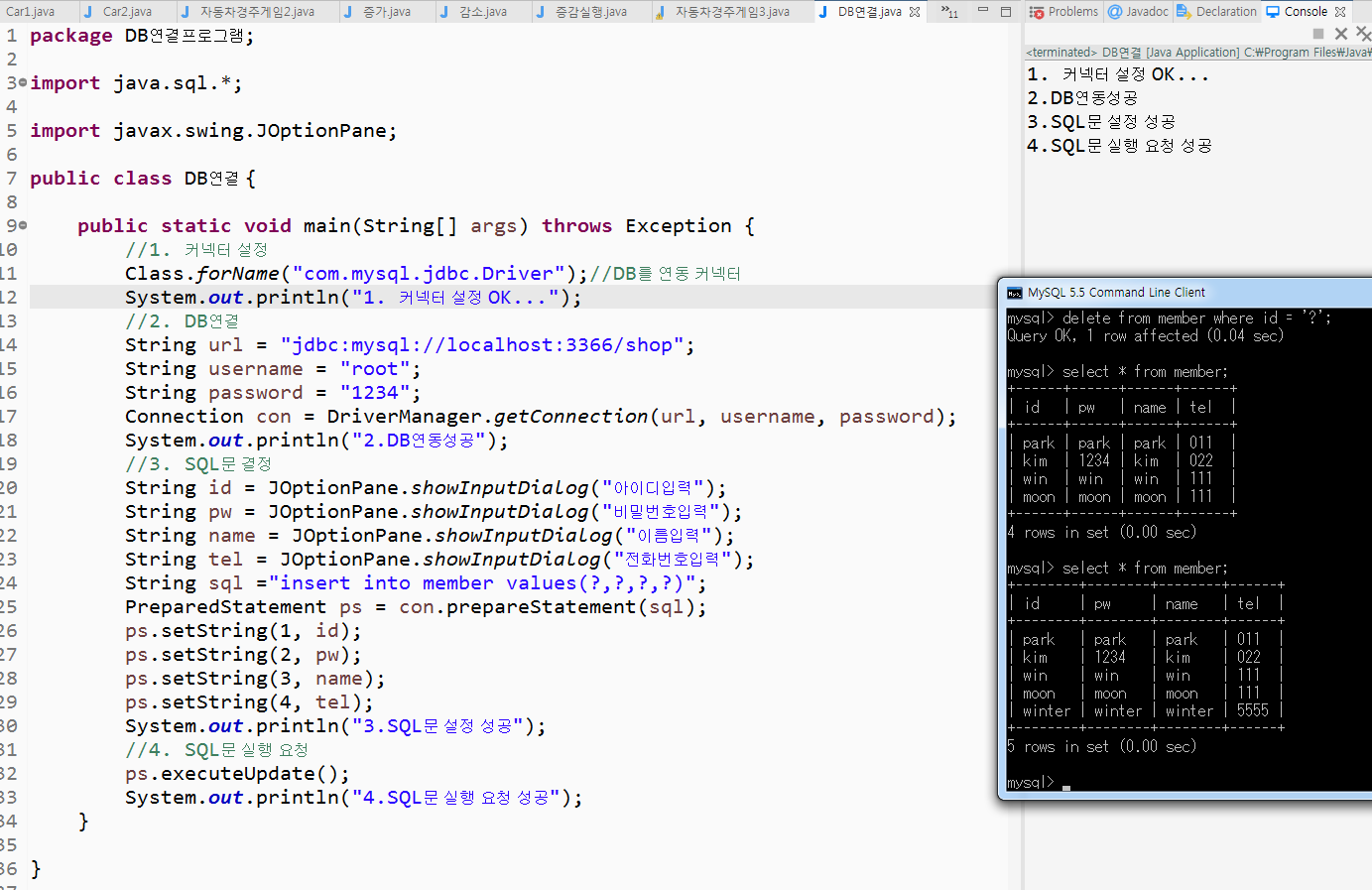
Task: Click the console Terminate button
Action: pyautogui.click(x=1318, y=34)
